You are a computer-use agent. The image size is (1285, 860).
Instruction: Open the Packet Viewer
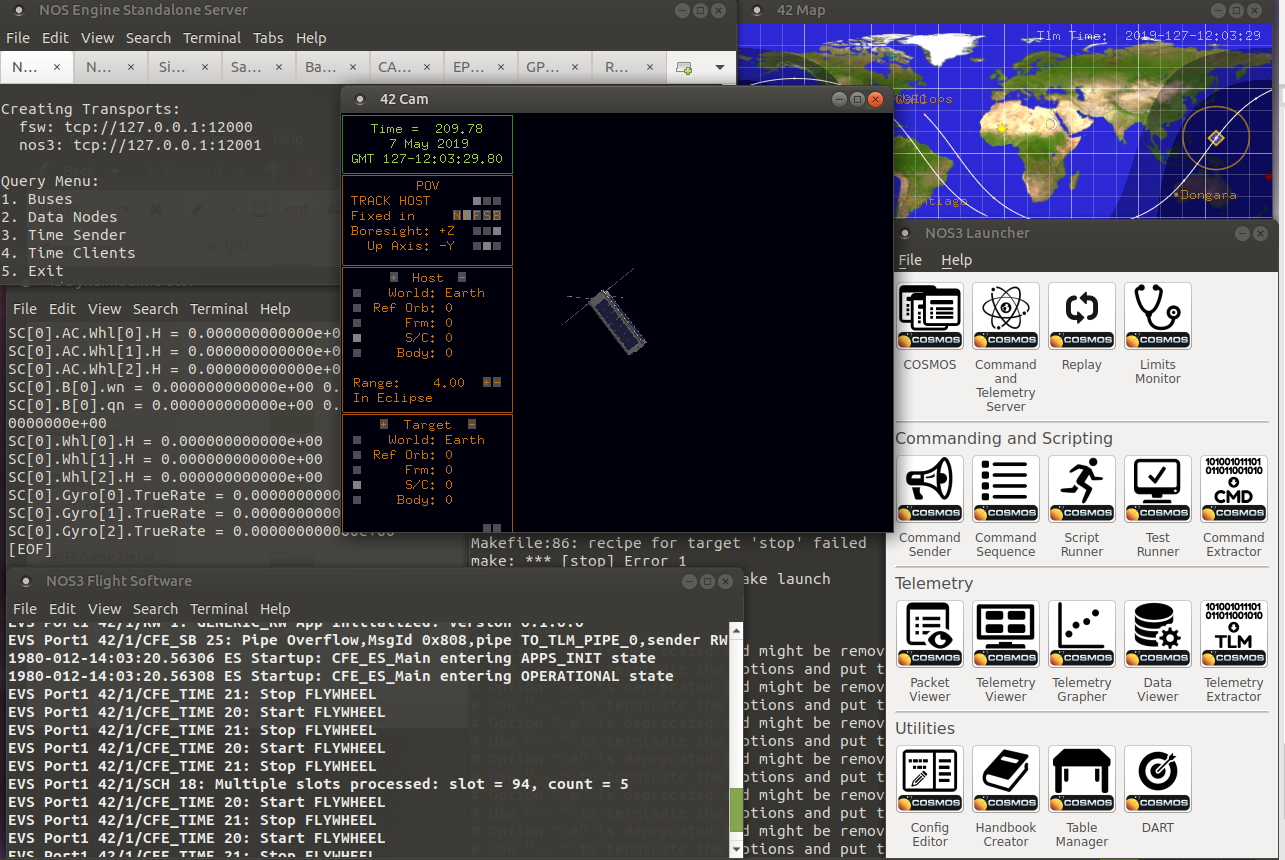[x=930, y=634]
